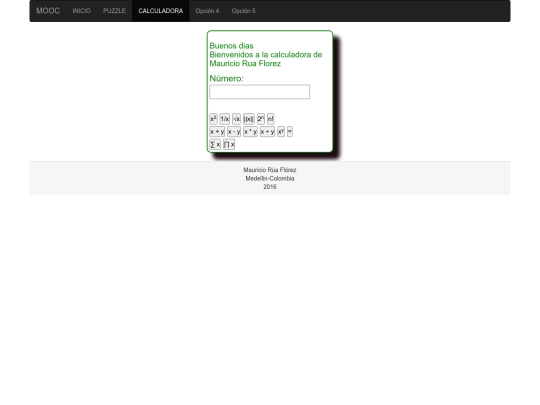Click footer text 'Mauricio Rúa Flórez'
Viewport: 540px width, 405px height.
(270, 170)
